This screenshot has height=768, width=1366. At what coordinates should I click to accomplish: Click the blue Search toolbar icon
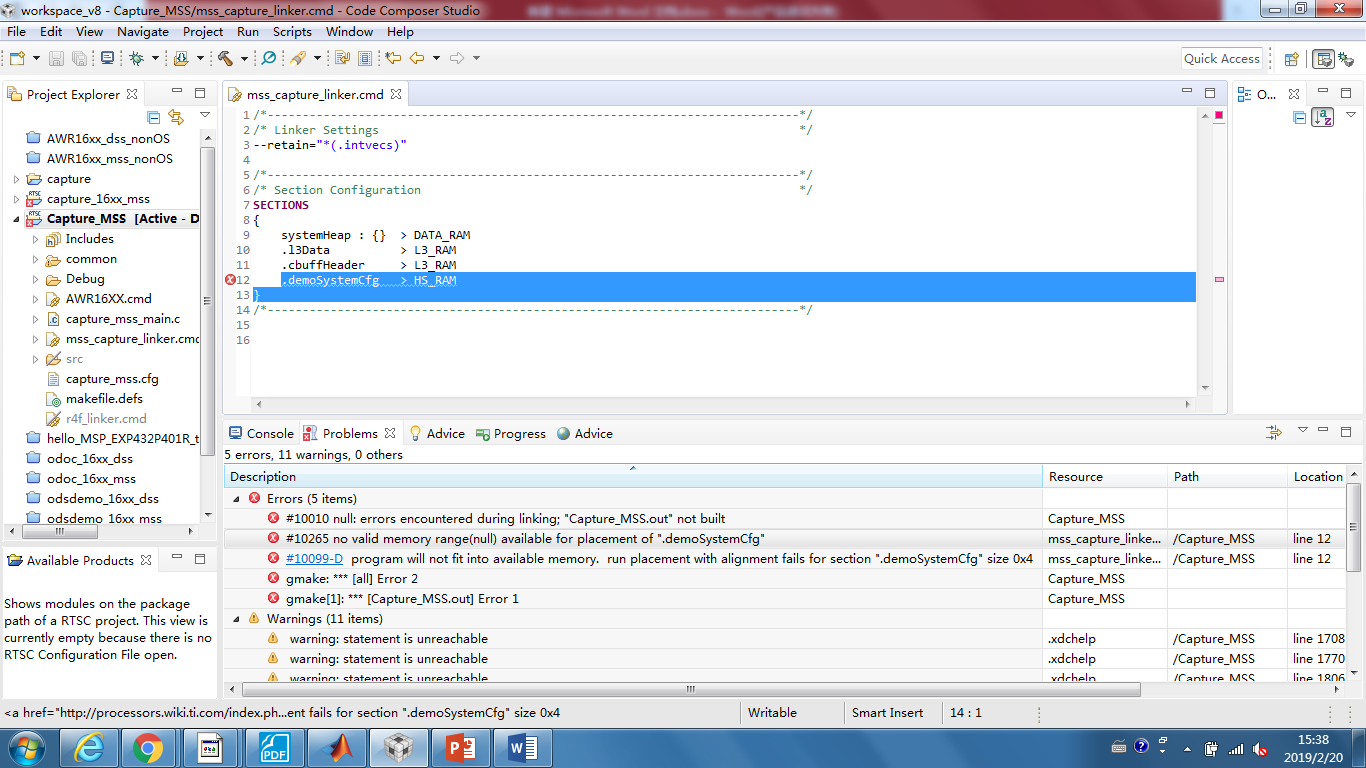point(268,58)
